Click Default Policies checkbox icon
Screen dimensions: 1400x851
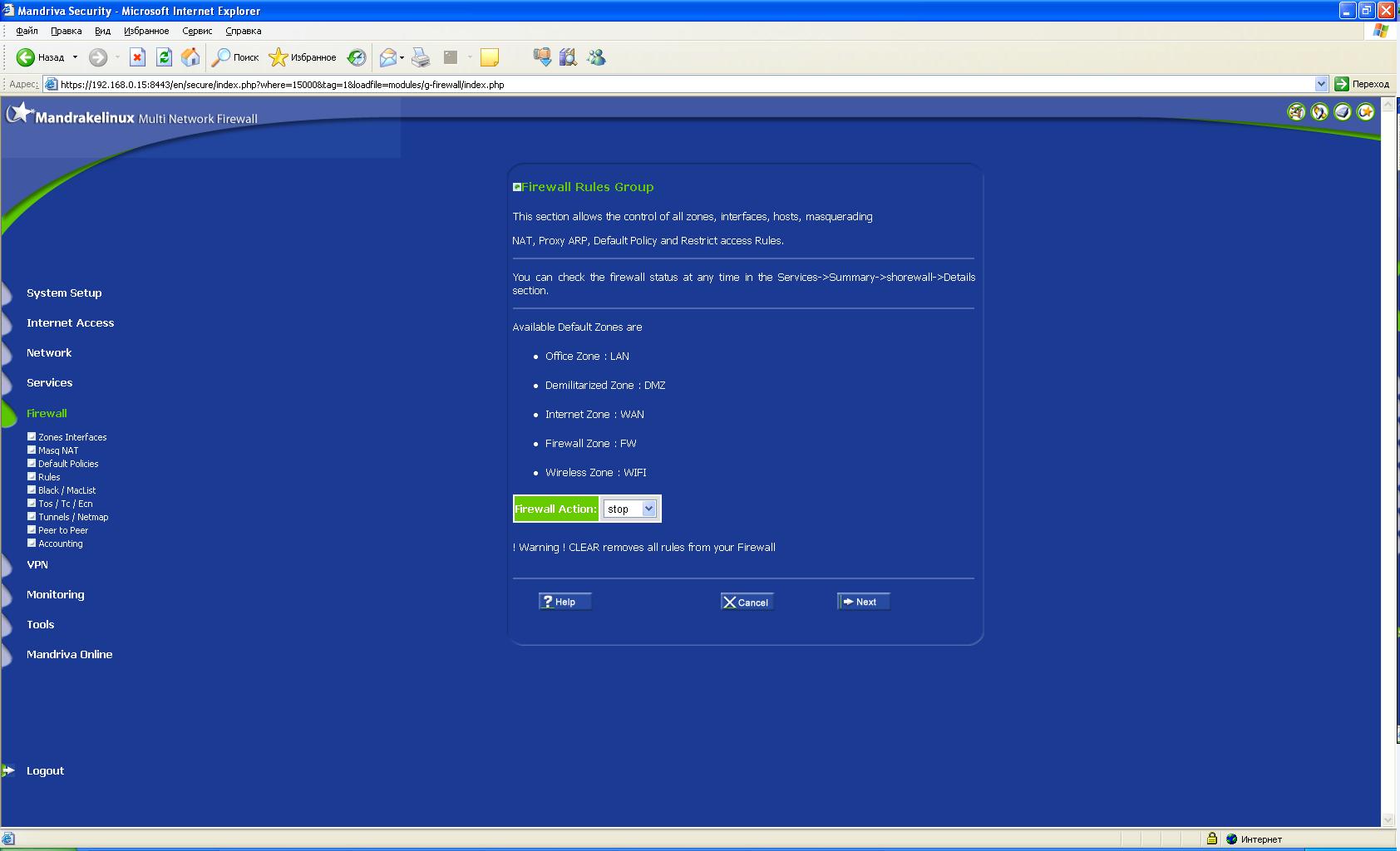pyautogui.click(x=32, y=463)
